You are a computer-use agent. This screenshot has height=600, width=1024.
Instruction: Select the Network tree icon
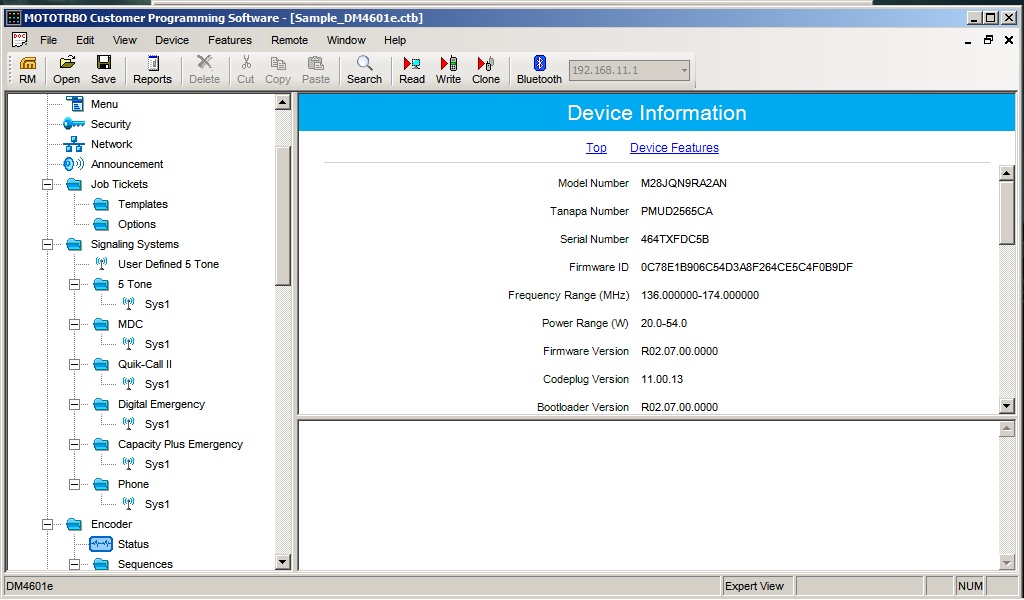(x=74, y=144)
